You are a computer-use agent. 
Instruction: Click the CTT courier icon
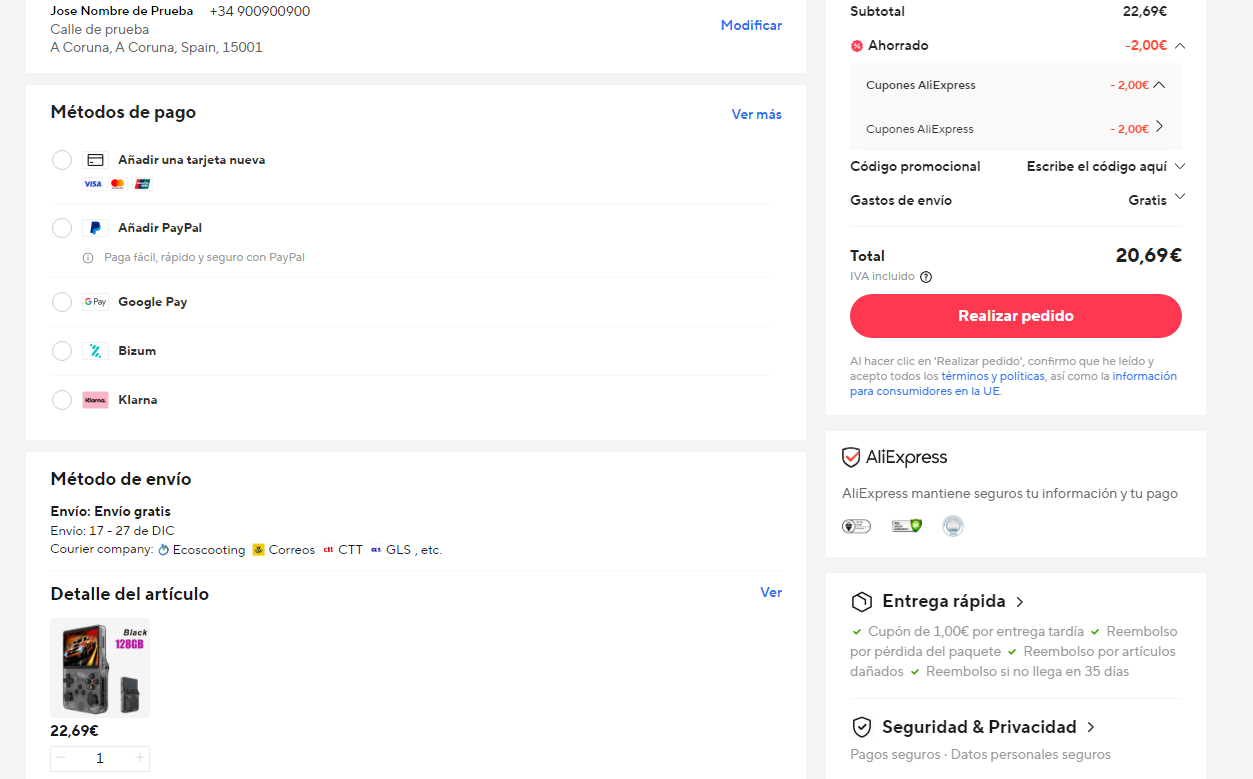(x=328, y=550)
